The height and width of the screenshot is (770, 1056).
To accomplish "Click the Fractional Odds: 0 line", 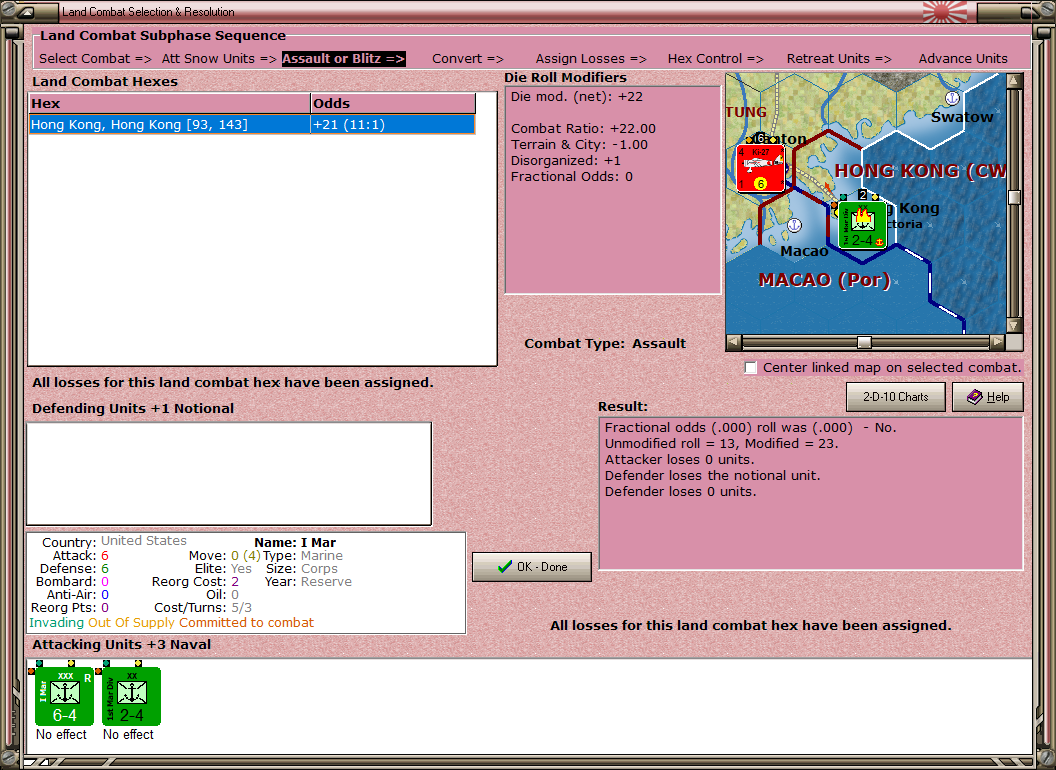I will click(x=572, y=177).
